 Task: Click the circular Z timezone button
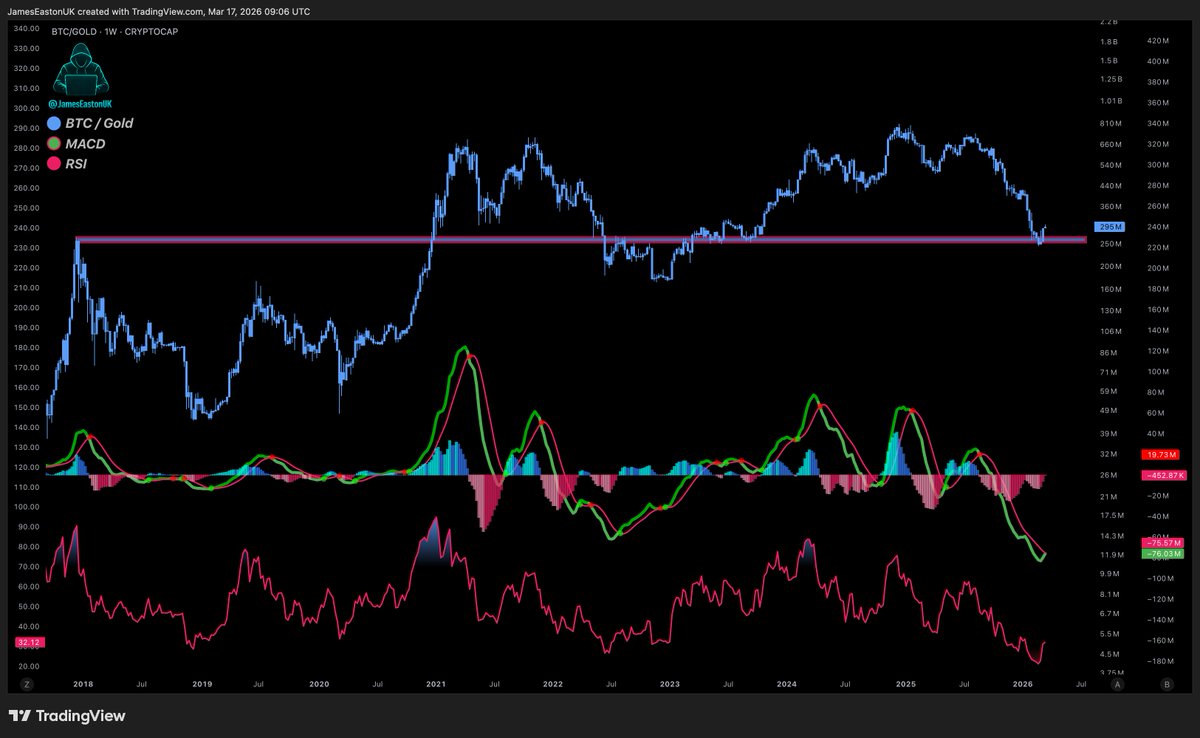[x=27, y=685]
